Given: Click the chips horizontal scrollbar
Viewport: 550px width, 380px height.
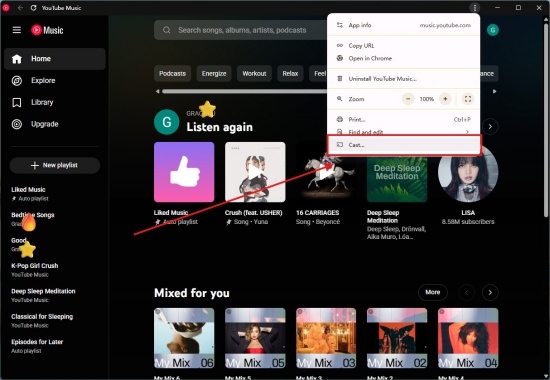Looking at the screenshot, I should (244, 91).
